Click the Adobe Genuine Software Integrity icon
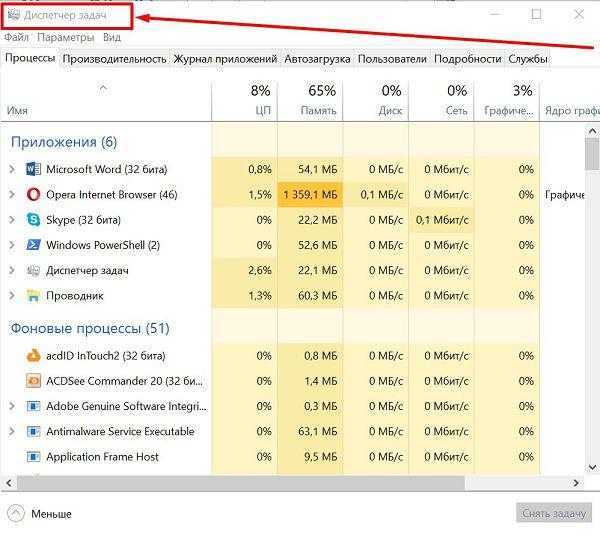600x535 pixels. click(x=33, y=406)
